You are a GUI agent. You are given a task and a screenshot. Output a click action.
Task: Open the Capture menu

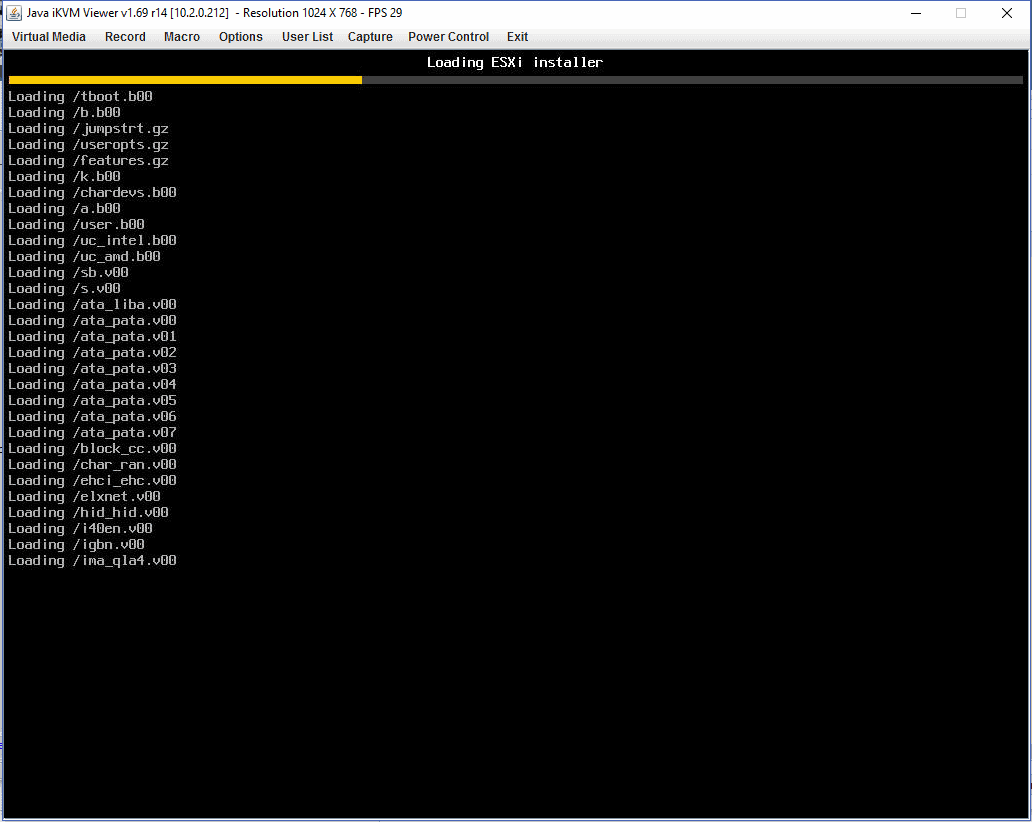click(370, 37)
